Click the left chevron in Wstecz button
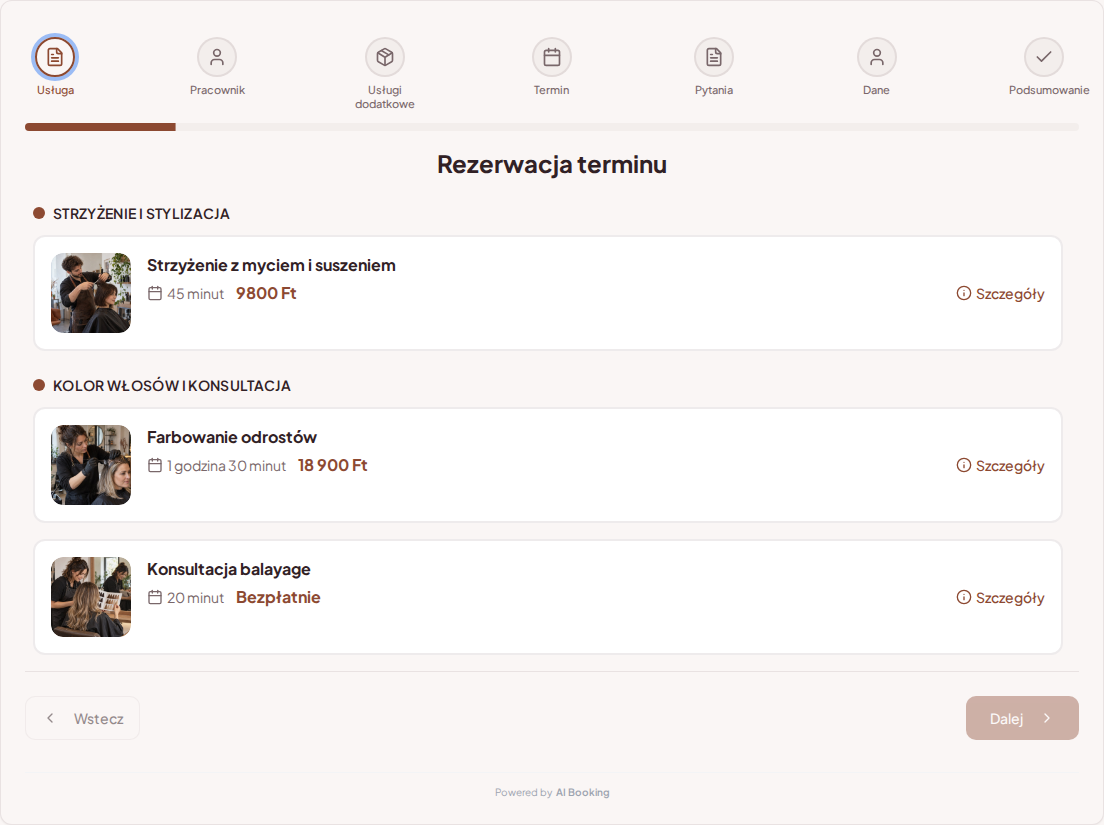This screenshot has width=1104, height=825. (50, 718)
